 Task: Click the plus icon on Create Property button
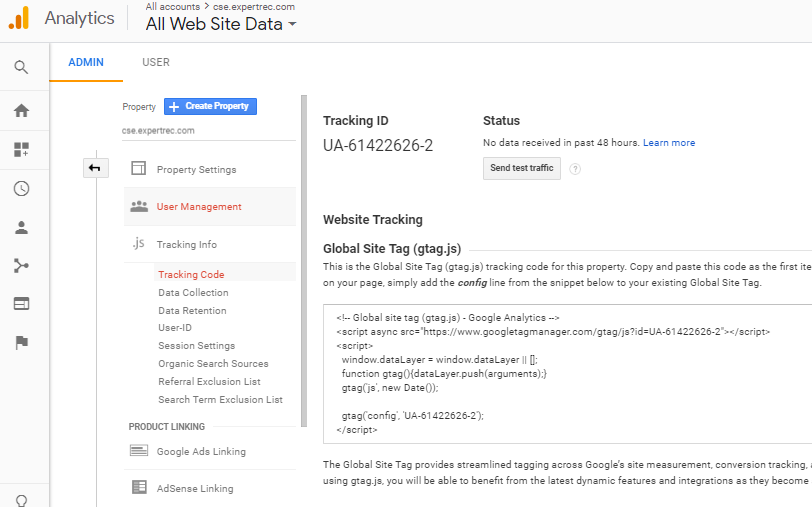[174, 107]
